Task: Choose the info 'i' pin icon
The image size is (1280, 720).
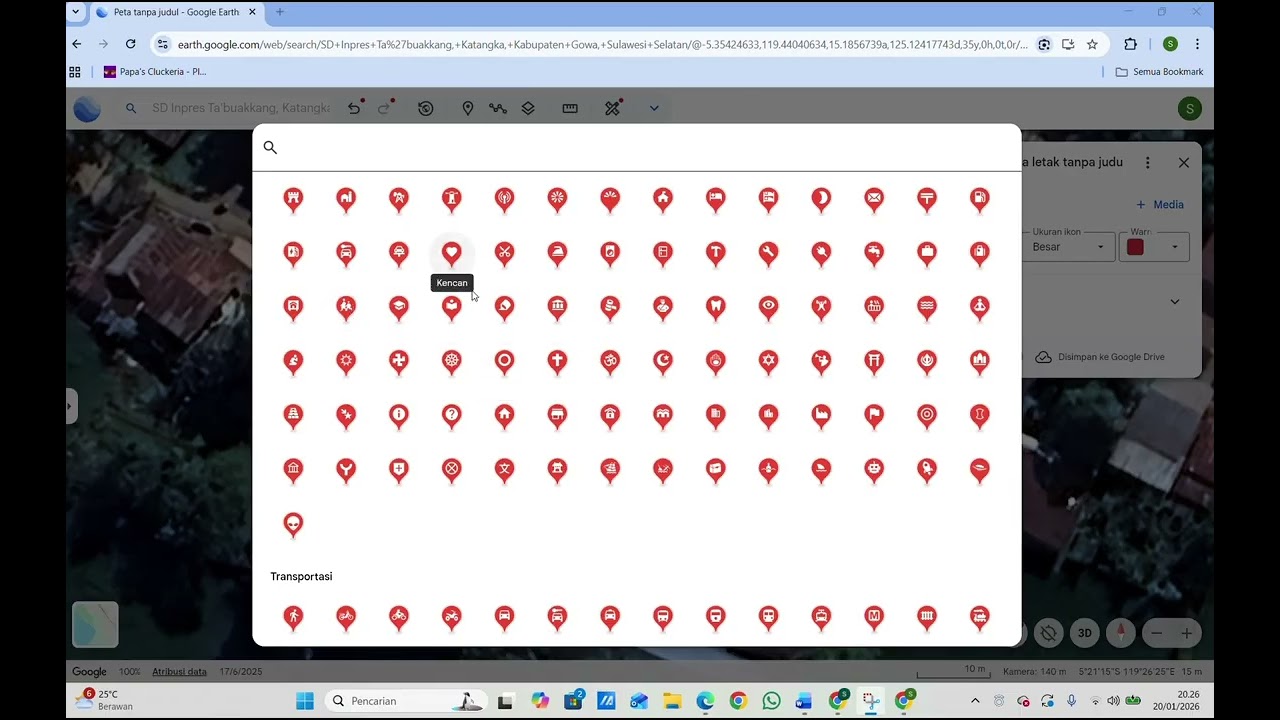Action: [398, 415]
